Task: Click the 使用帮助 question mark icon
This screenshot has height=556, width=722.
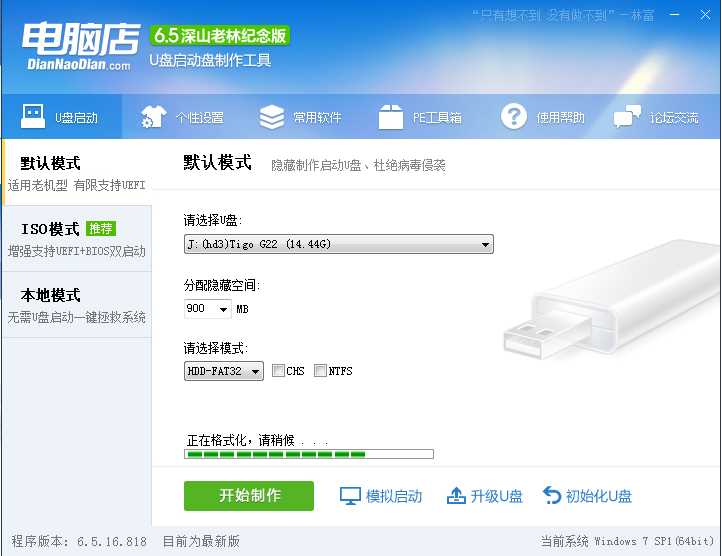Action: pos(514,117)
